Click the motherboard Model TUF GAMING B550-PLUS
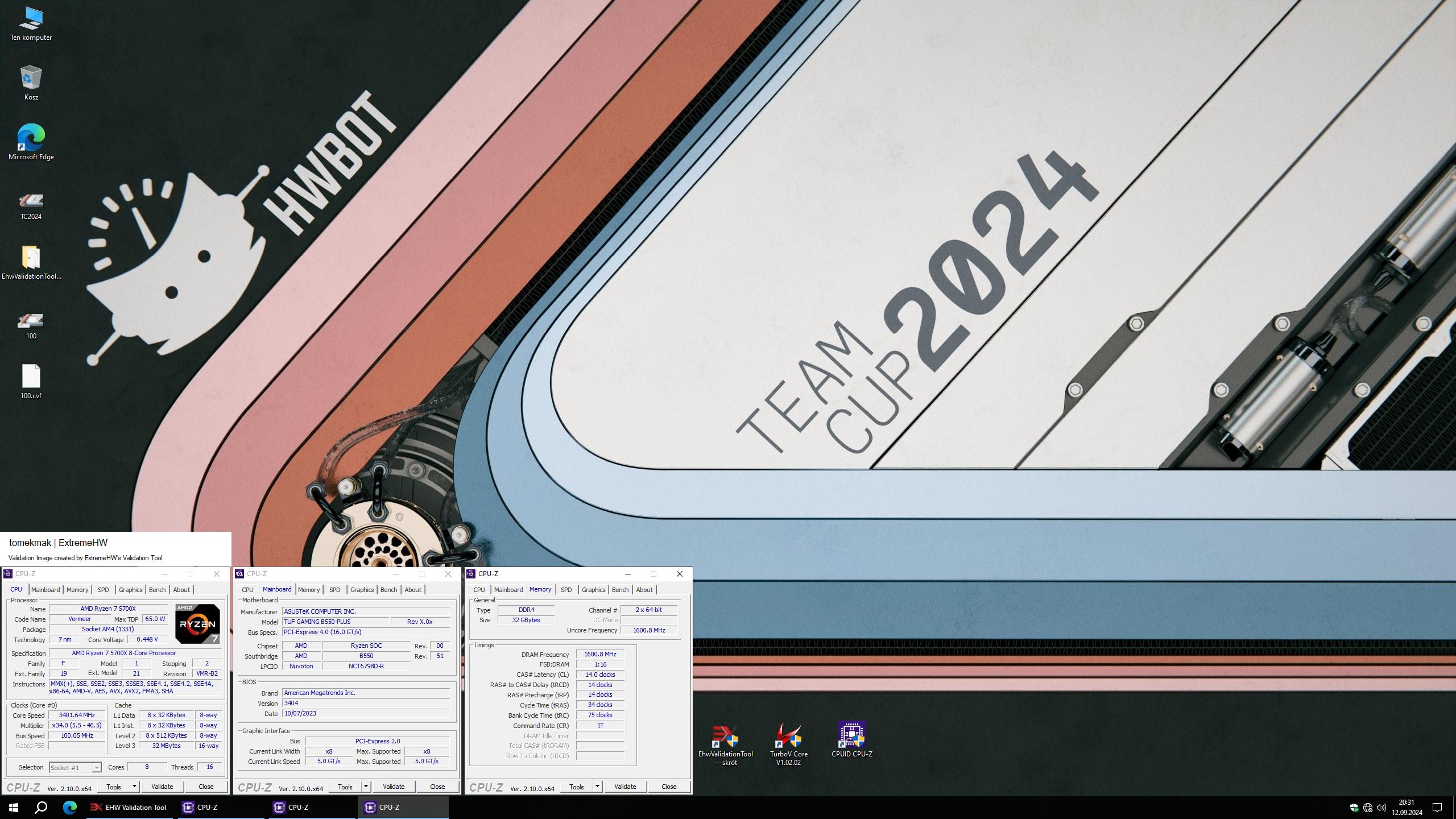This screenshot has width=1456, height=819. tap(336, 622)
